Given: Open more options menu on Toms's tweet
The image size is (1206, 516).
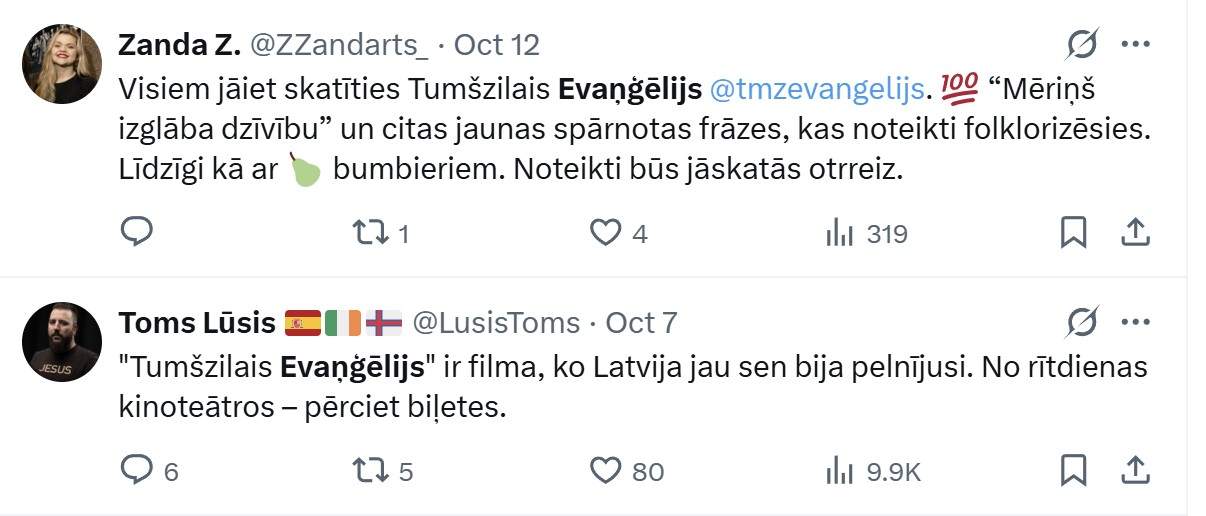Looking at the screenshot, I should coord(1135,322).
